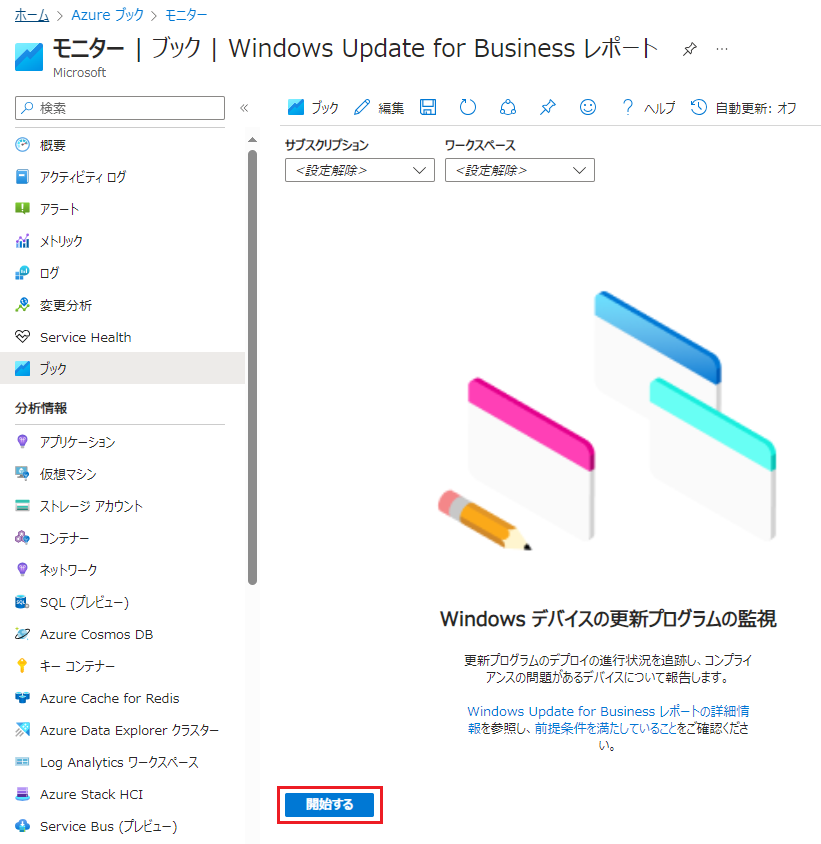Open the ヘルプ question mark help
Viewport: 821px width, 844px height.
coord(648,108)
